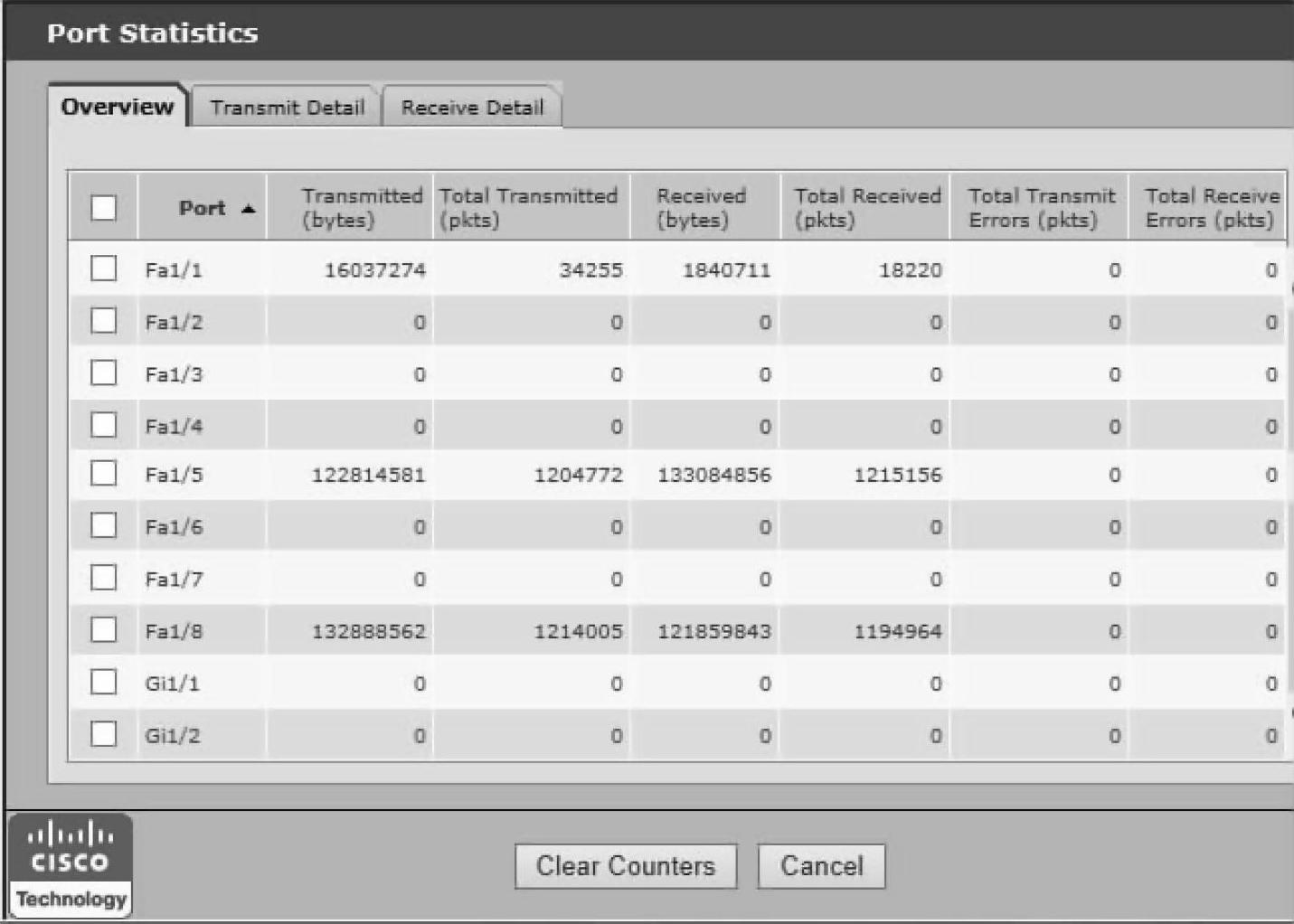
Task: Check the box for port Fa1/6
Action: coord(104,525)
